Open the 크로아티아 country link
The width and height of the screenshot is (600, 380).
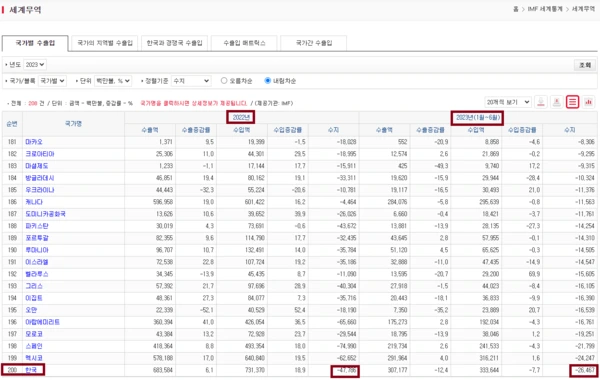click(40, 154)
